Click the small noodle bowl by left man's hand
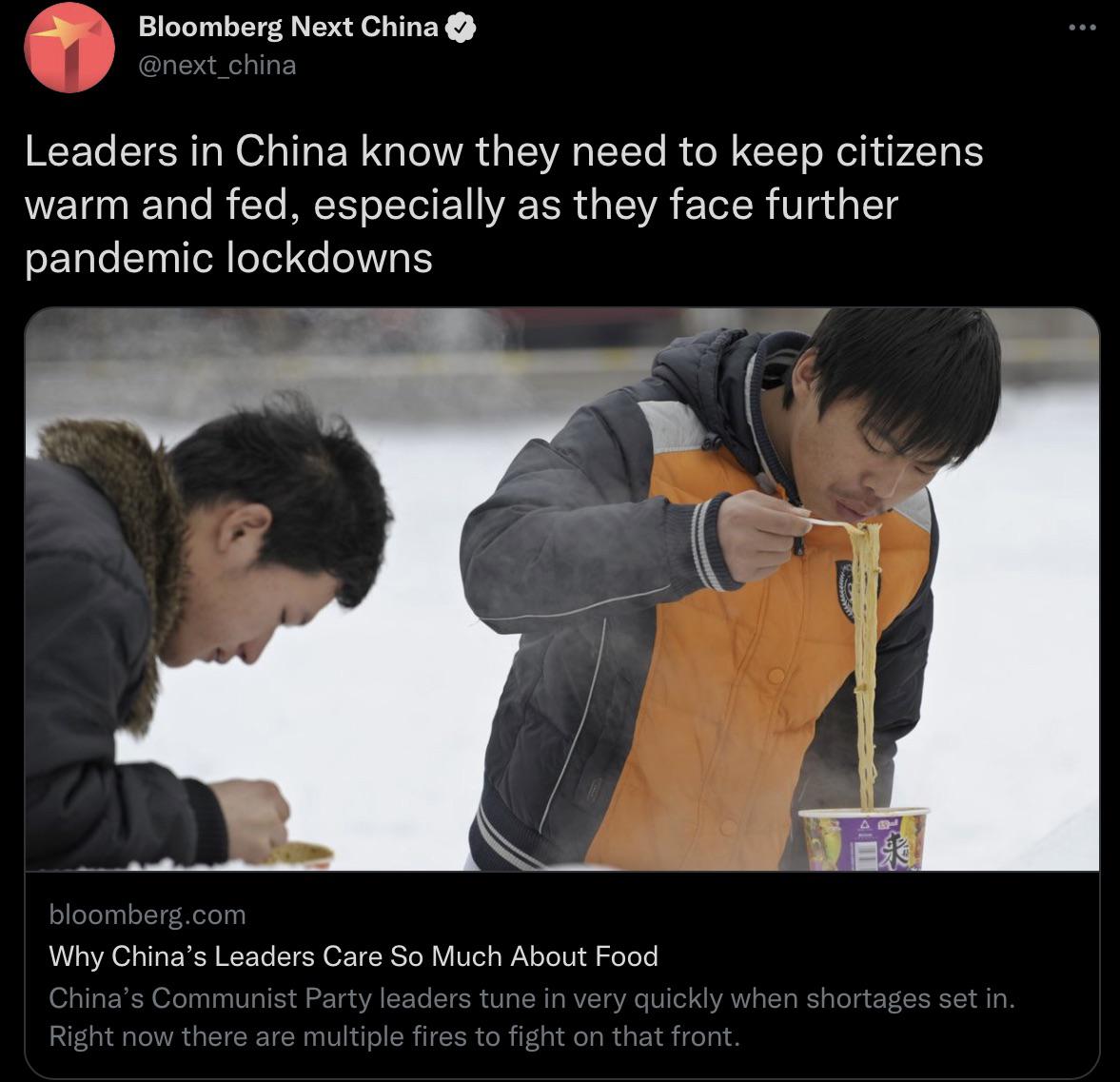The width and height of the screenshot is (1120, 1082). coord(300,855)
